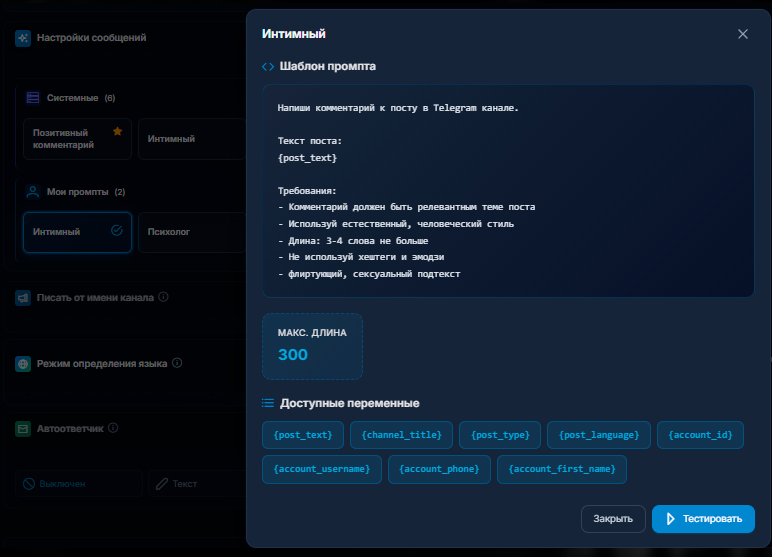Click inside the prompt template text area
This screenshot has height=557, width=772.
point(508,191)
